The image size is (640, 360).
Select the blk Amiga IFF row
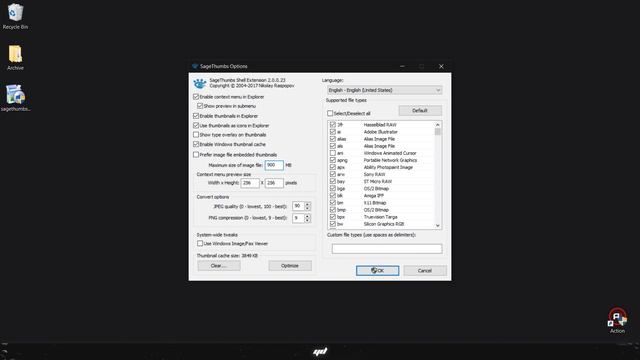click(381, 196)
